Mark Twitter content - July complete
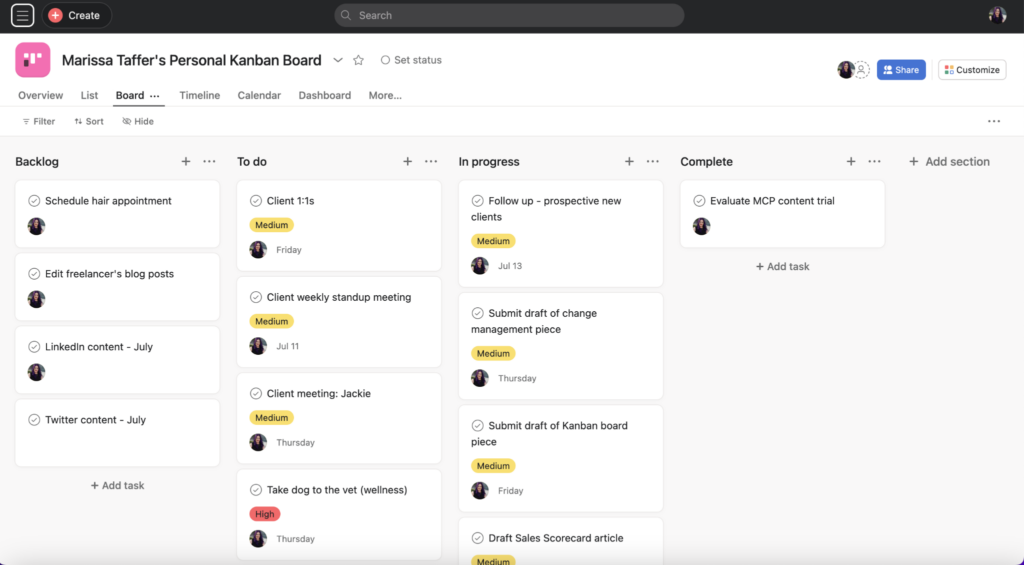The height and width of the screenshot is (565, 1024). (34, 420)
